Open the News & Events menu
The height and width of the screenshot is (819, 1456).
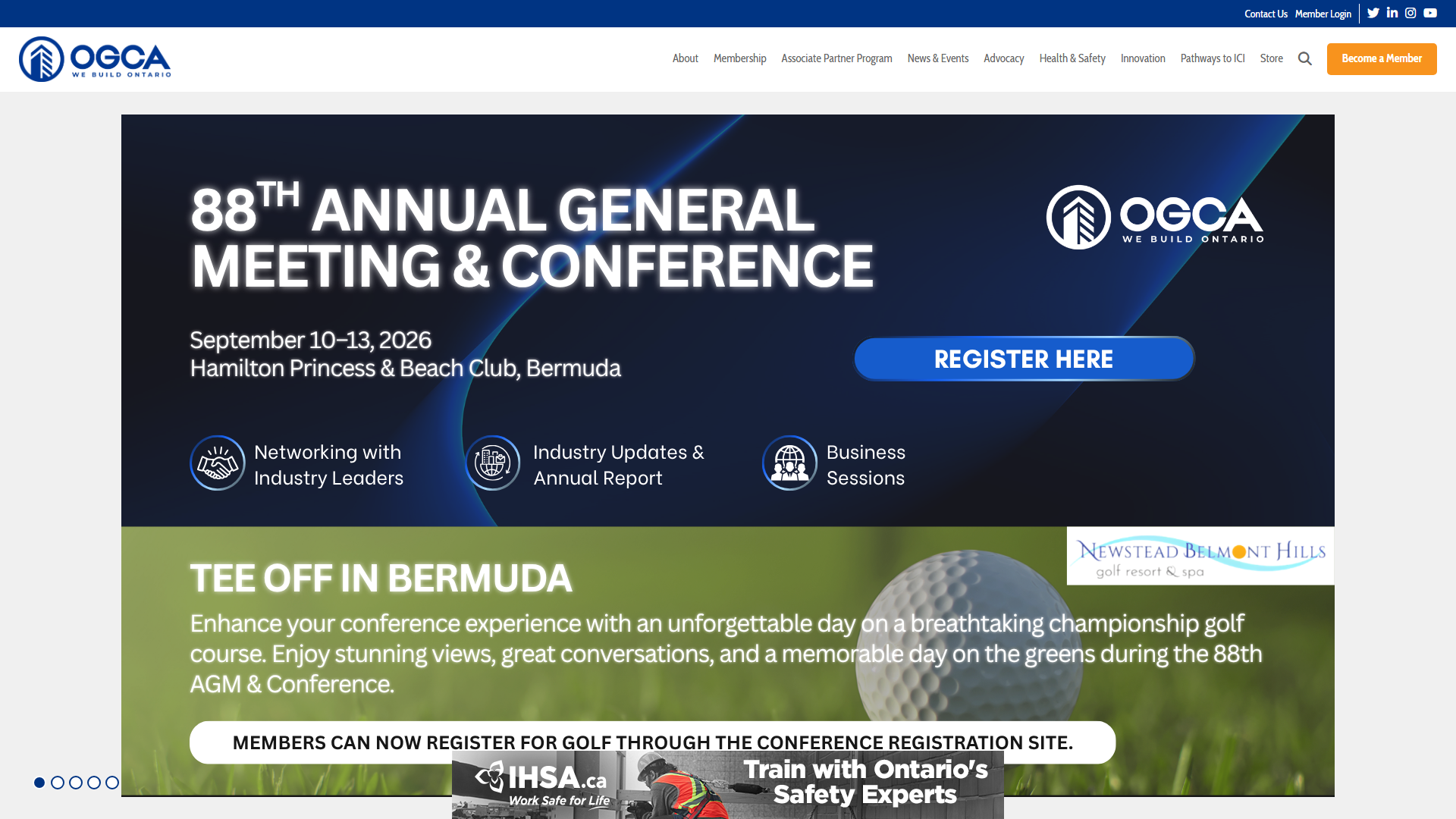point(938,58)
